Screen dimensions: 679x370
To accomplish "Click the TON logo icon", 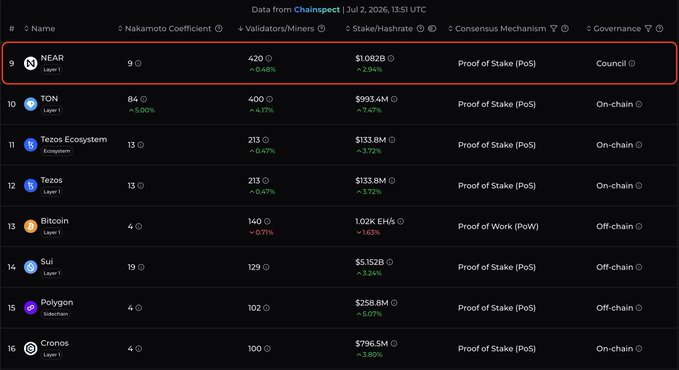I will 30,104.
